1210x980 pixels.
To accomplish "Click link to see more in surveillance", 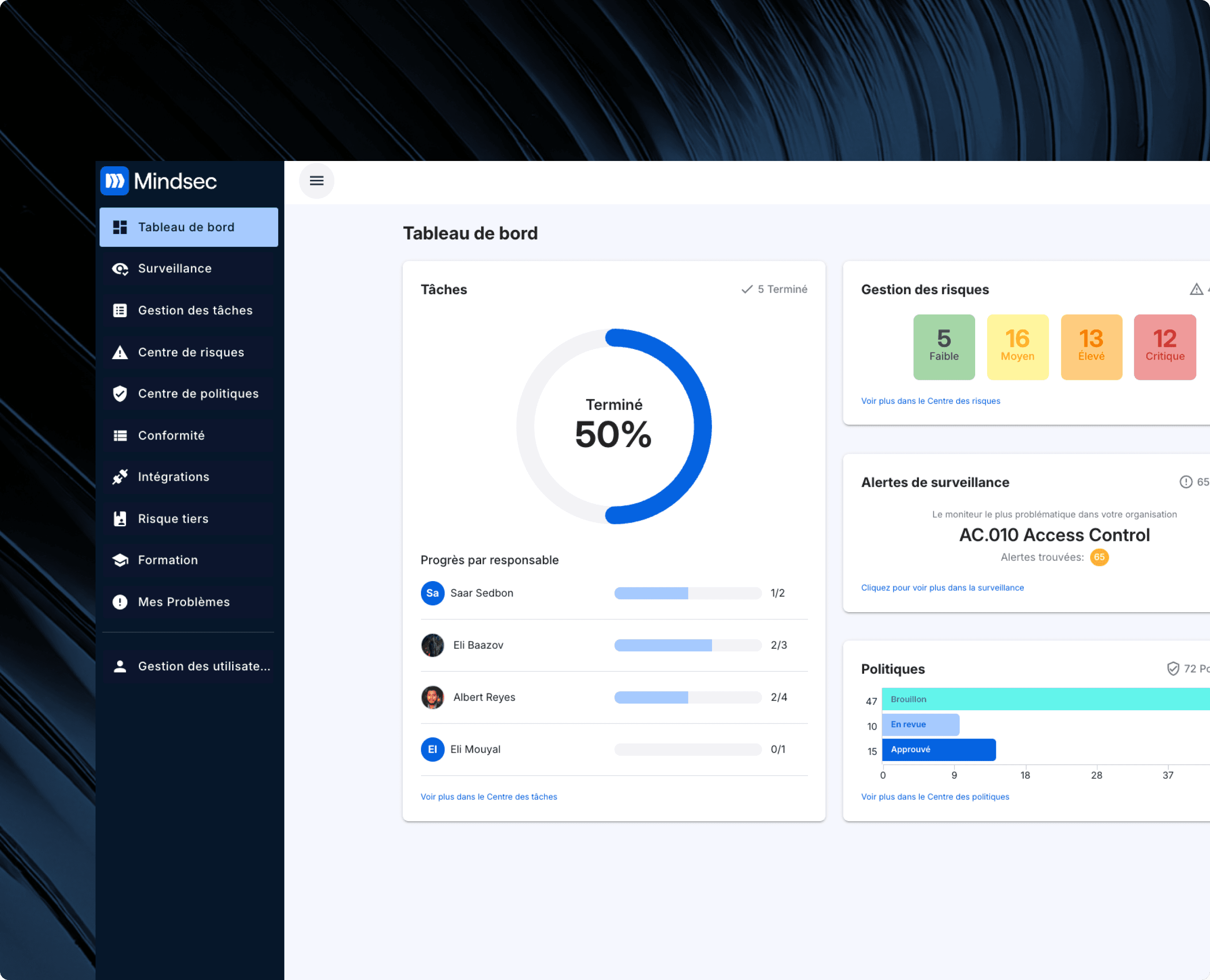I will click(x=942, y=588).
